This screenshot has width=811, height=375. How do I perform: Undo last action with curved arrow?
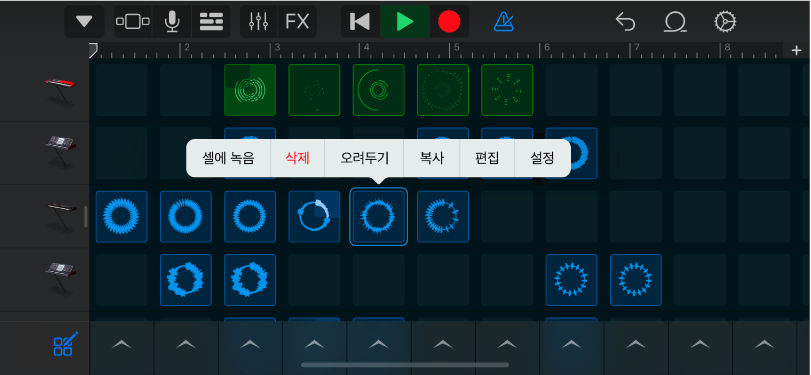pyautogui.click(x=625, y=22)
